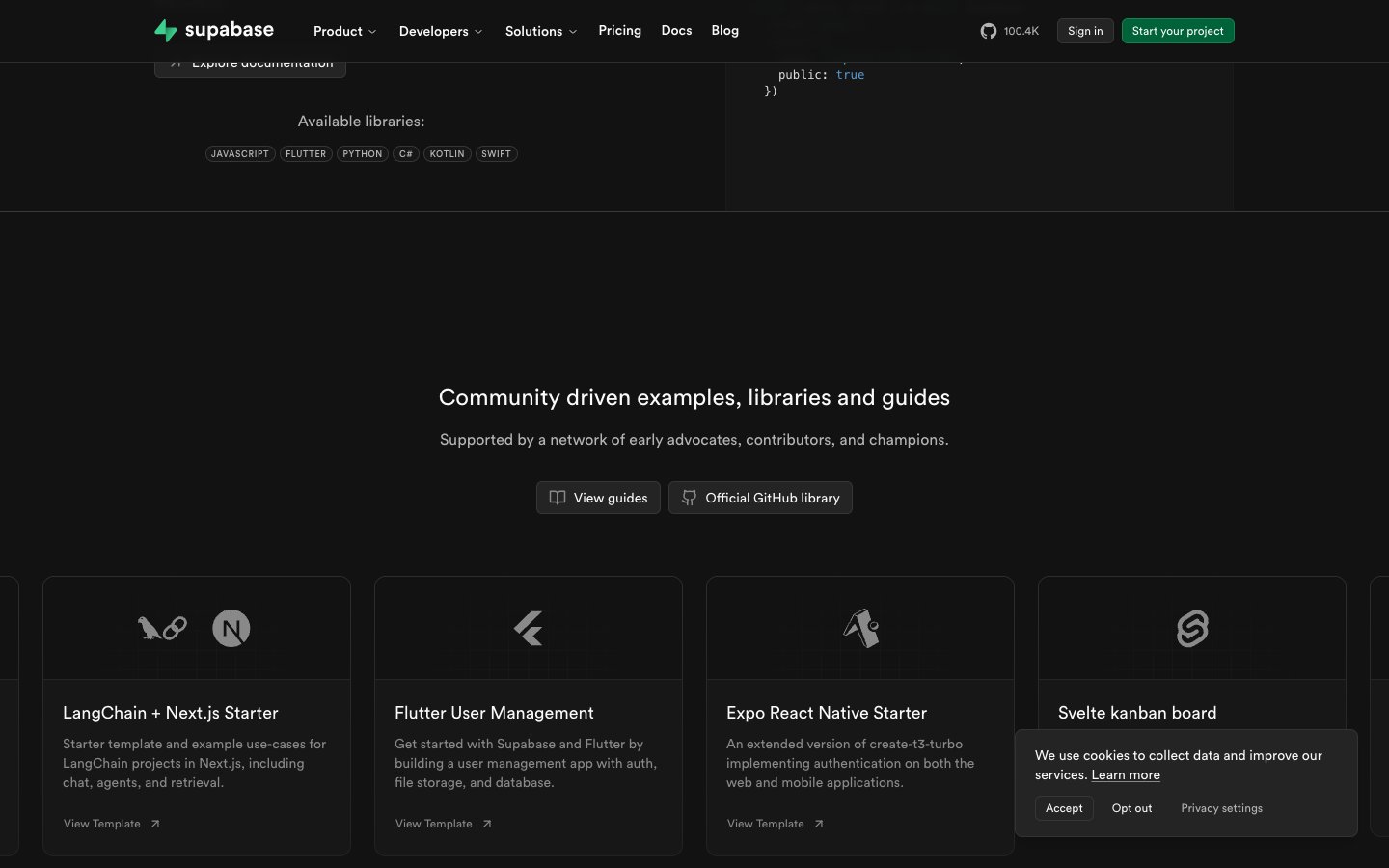1389x868 pixels.
Task: Select the SWIFT library tag
Action: pos(496,153)
